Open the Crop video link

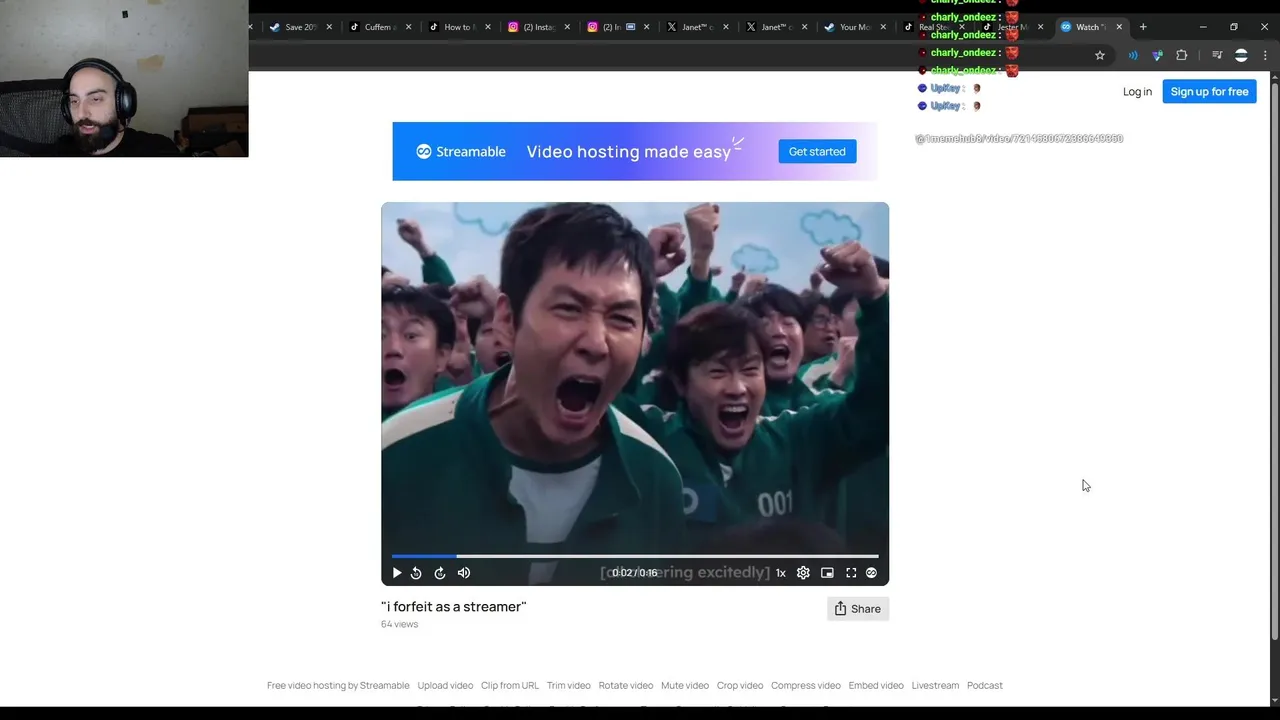pyautogui.click(x=740, y=686)
